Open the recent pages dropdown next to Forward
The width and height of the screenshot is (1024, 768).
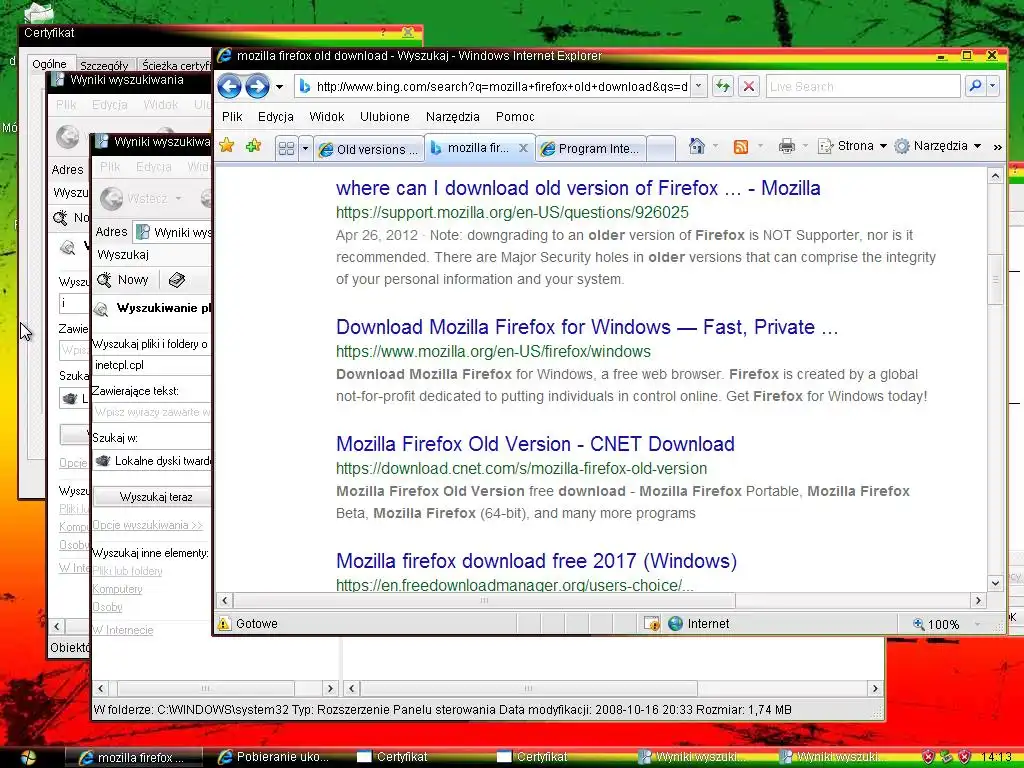click(280, 86)
